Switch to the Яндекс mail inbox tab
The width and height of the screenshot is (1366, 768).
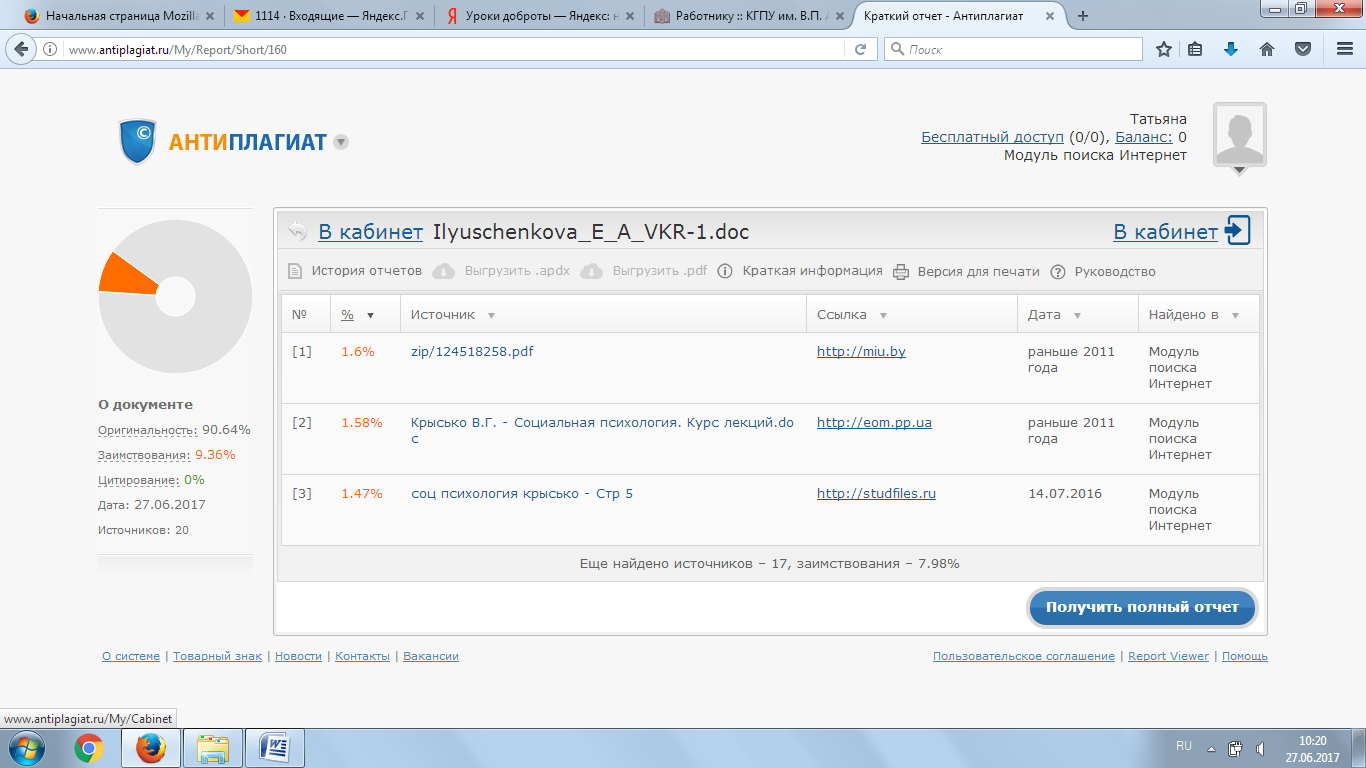(x=320, y=16)
